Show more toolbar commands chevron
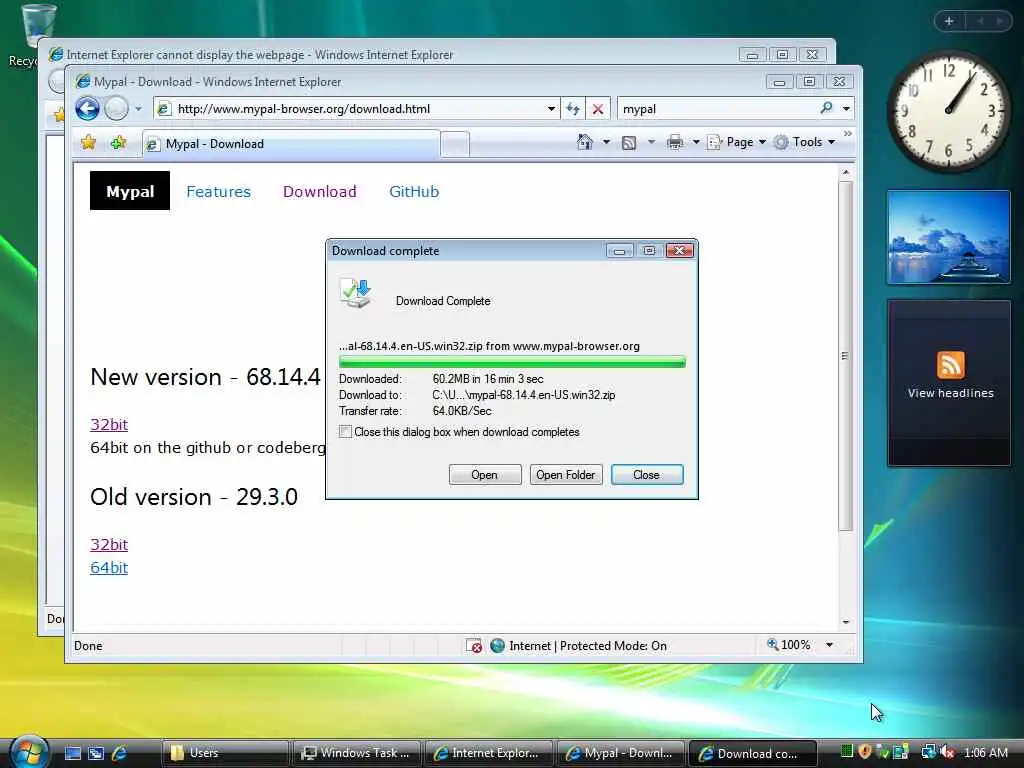 (x=848, y=134)
